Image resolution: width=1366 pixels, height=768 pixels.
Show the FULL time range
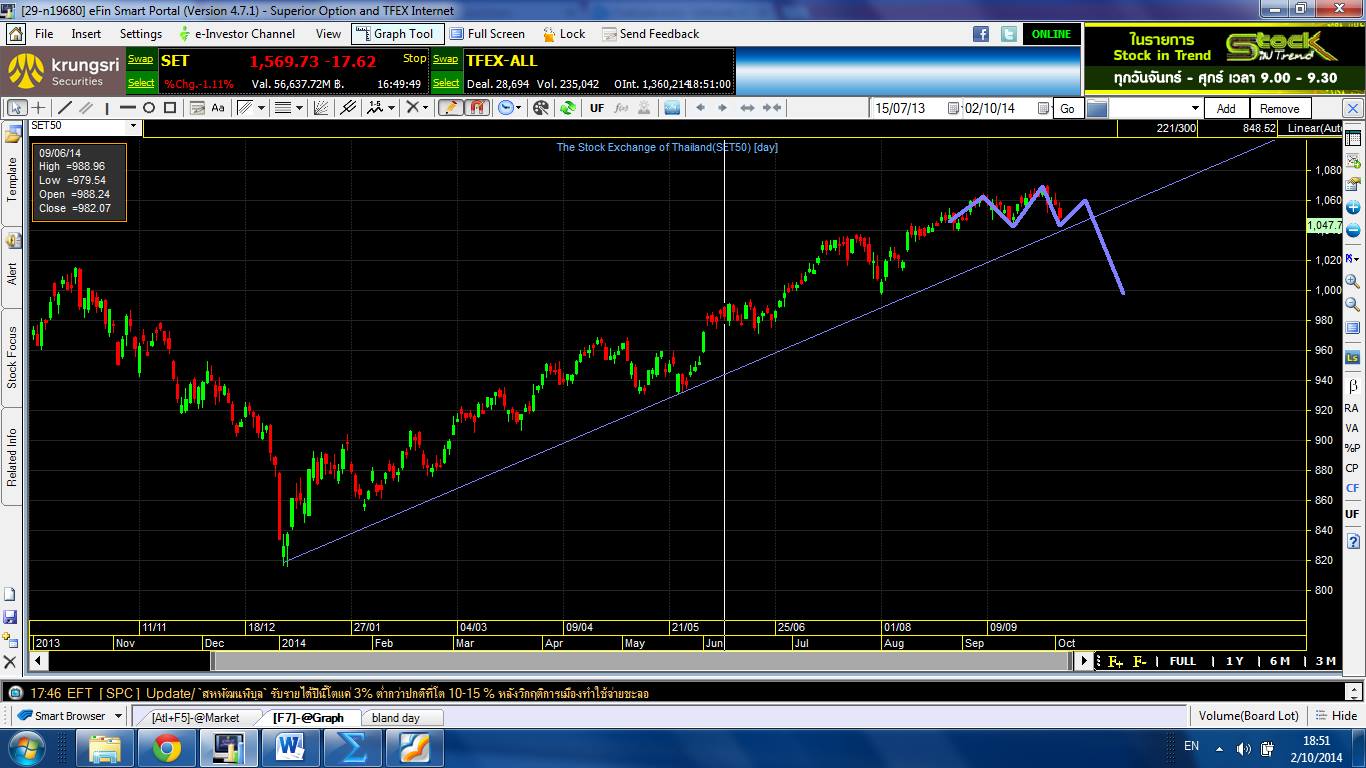click(x=1182, y=661)
